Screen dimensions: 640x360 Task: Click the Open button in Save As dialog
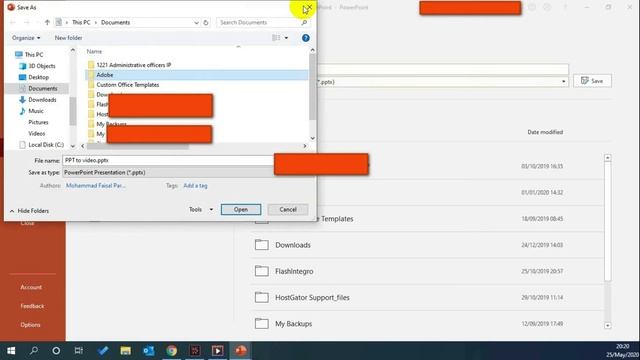pos(241,209)
